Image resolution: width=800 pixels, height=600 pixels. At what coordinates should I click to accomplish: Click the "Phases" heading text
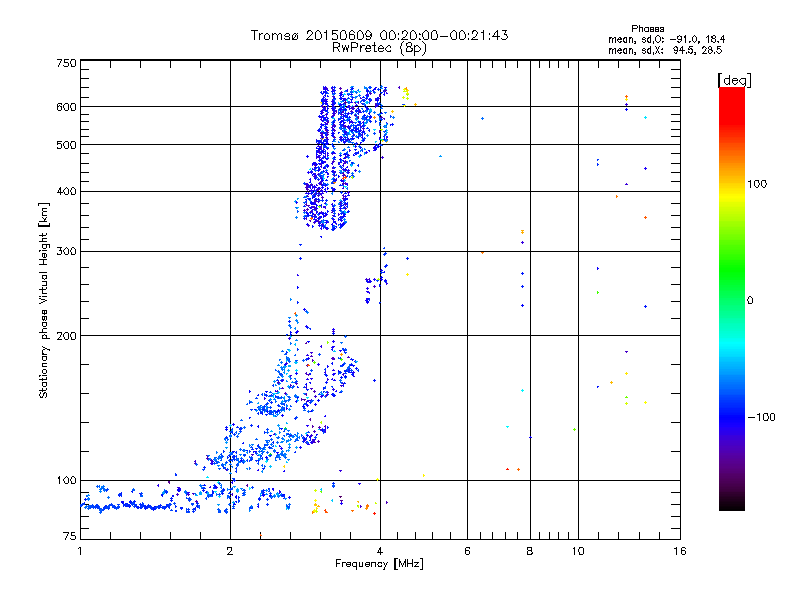(647, 29)
